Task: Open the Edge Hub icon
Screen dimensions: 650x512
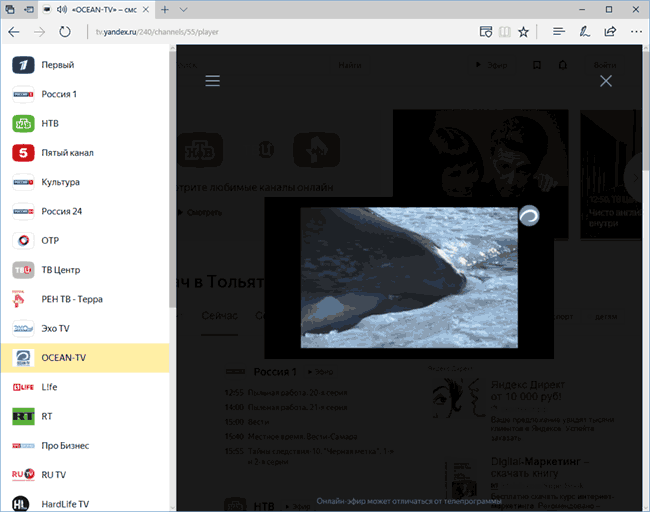Action: (x=558, y=31)
